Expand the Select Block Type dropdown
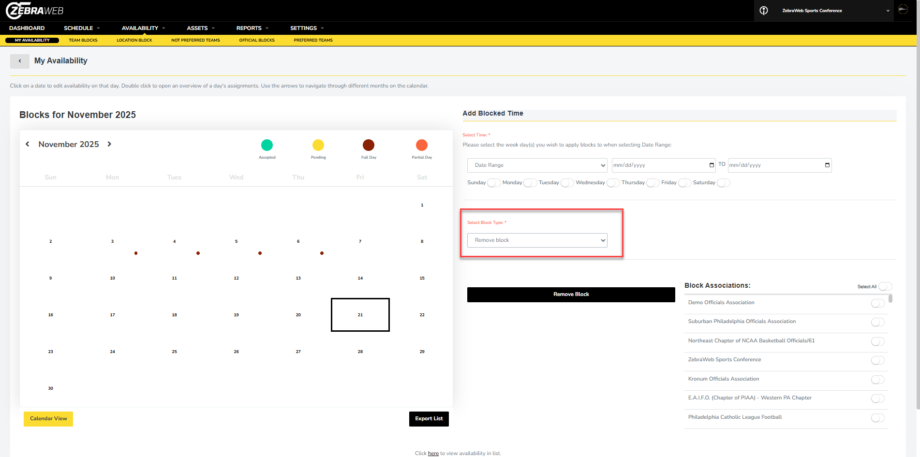 pos(537,240)
